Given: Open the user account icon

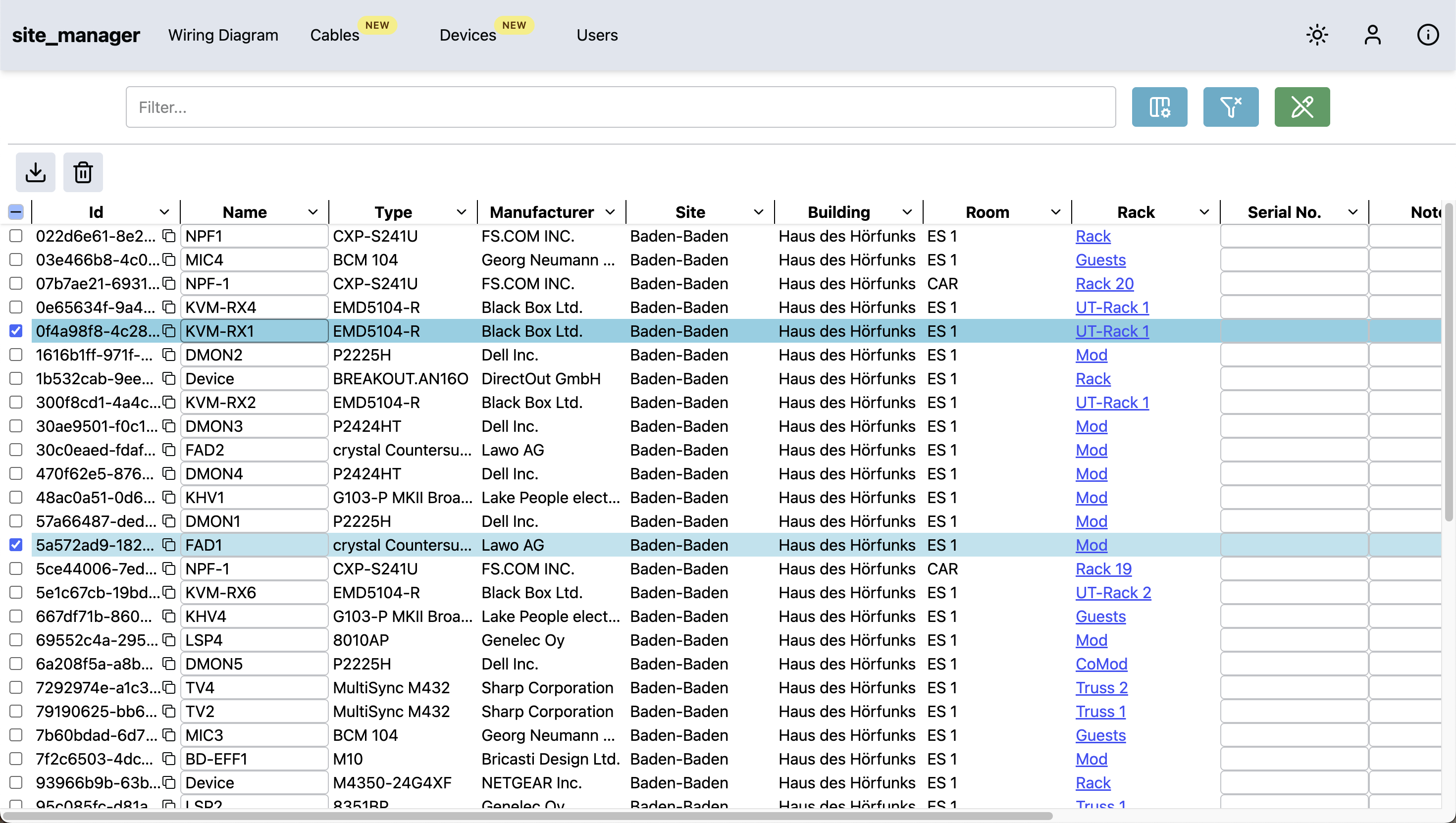Looking at the screenshot, I should [x=1372, y=35].
